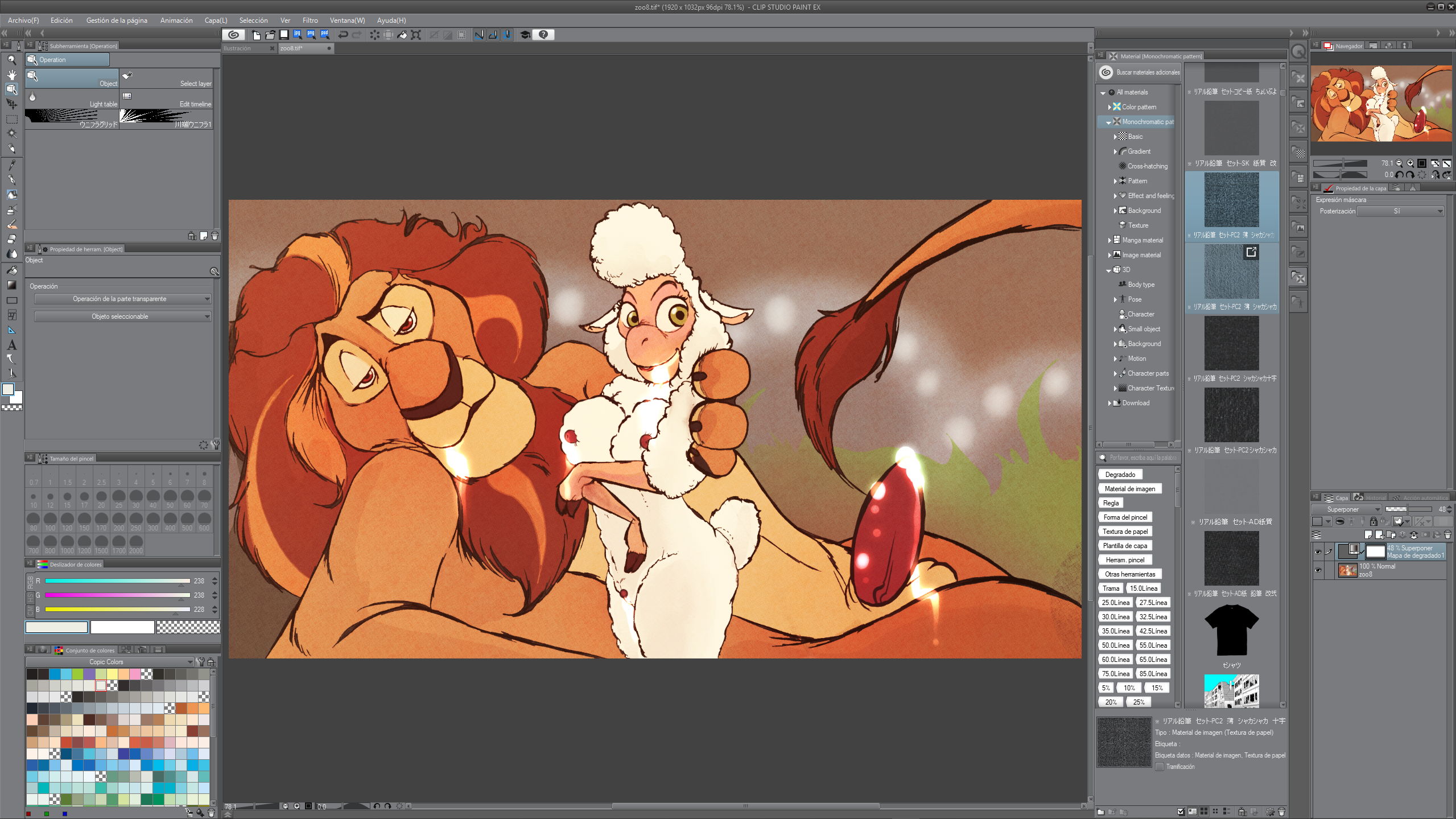
Task: Click the Textura de papel tag button
Action: click(x=1125, y=532)
